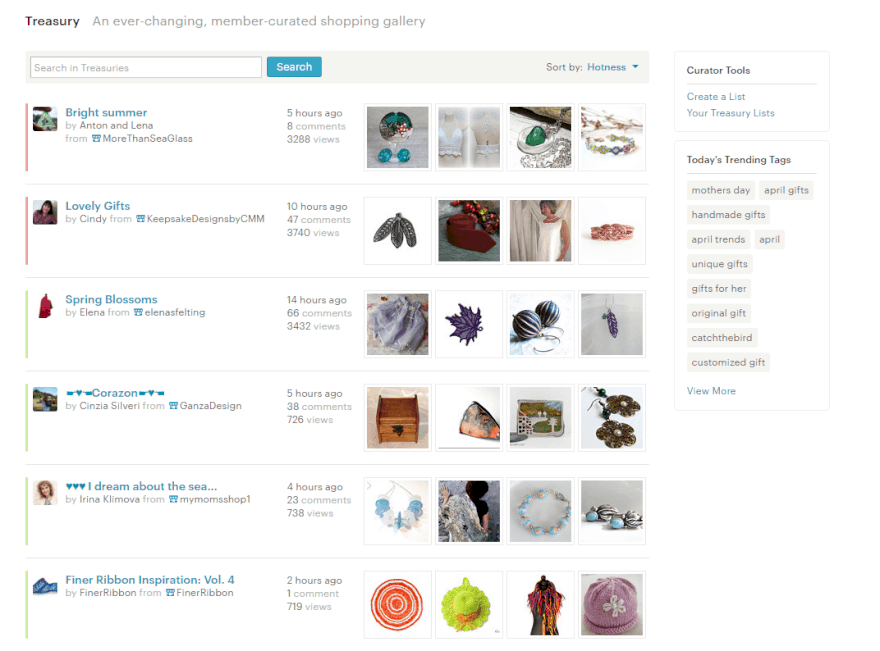The height and width of the screenshot is (651, 880).
Task: Expand trending tags with View More
Action: tap(711, 391)
